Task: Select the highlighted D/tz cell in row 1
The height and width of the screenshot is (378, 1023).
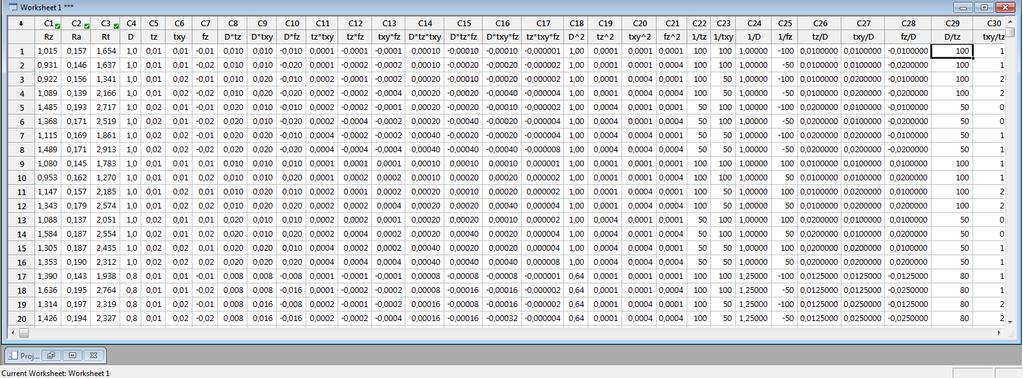Action: coord(952,51)
